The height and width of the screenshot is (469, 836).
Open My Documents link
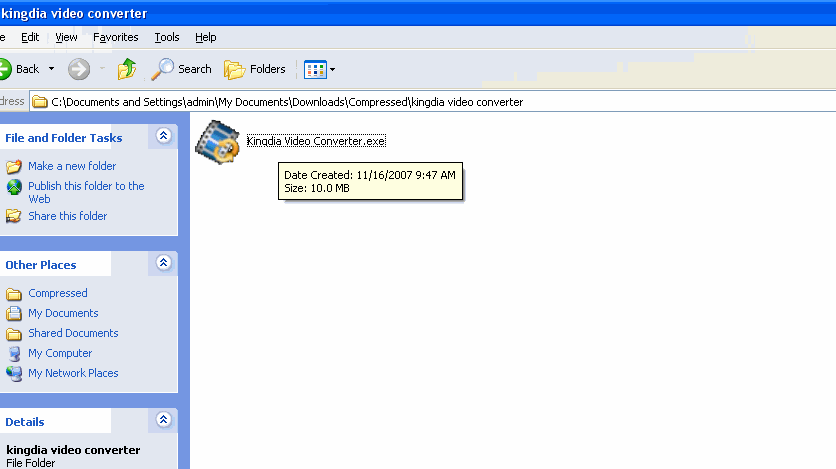(63, 313)
